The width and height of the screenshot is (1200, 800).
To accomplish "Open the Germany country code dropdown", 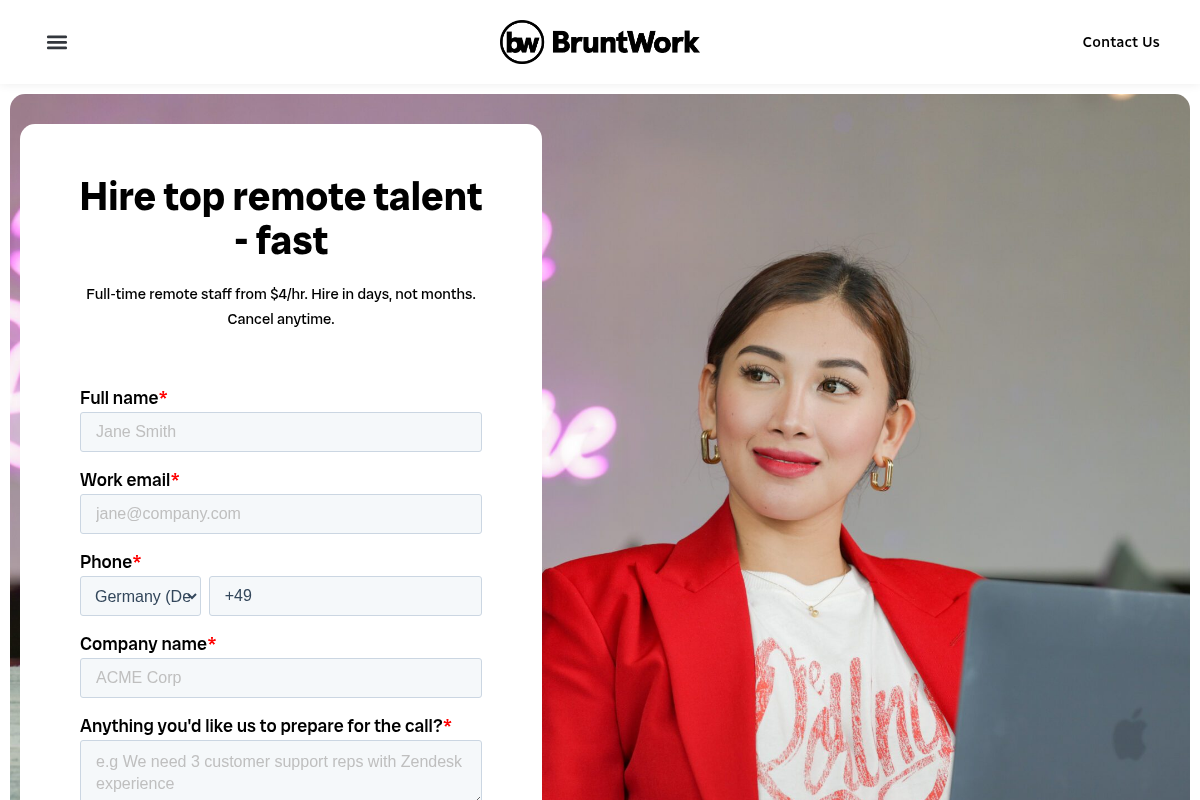I will pos(140,596).
